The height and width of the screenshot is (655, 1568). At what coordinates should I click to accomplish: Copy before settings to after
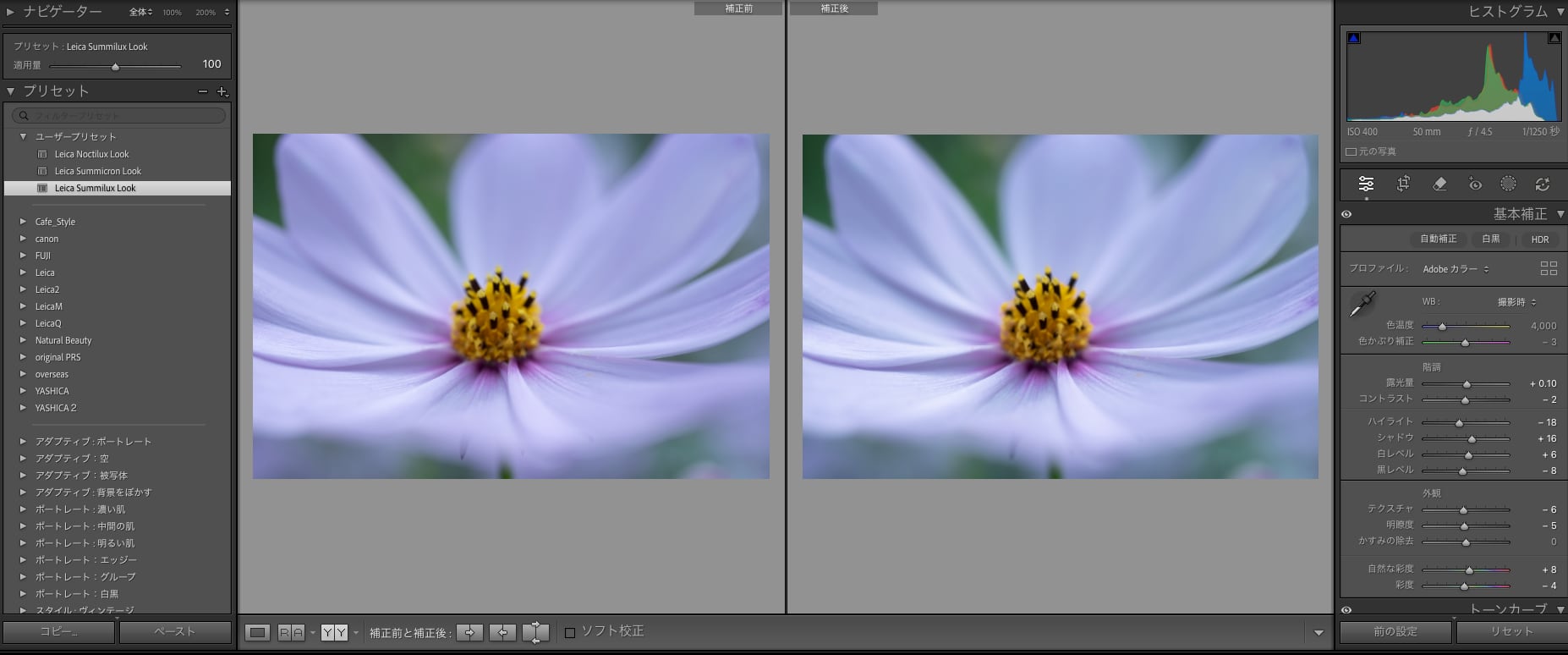(469, 632)
